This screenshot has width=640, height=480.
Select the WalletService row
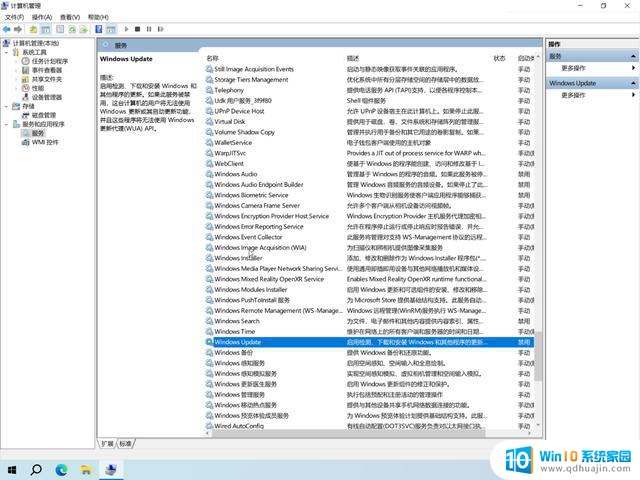click(x=369, y=142)
